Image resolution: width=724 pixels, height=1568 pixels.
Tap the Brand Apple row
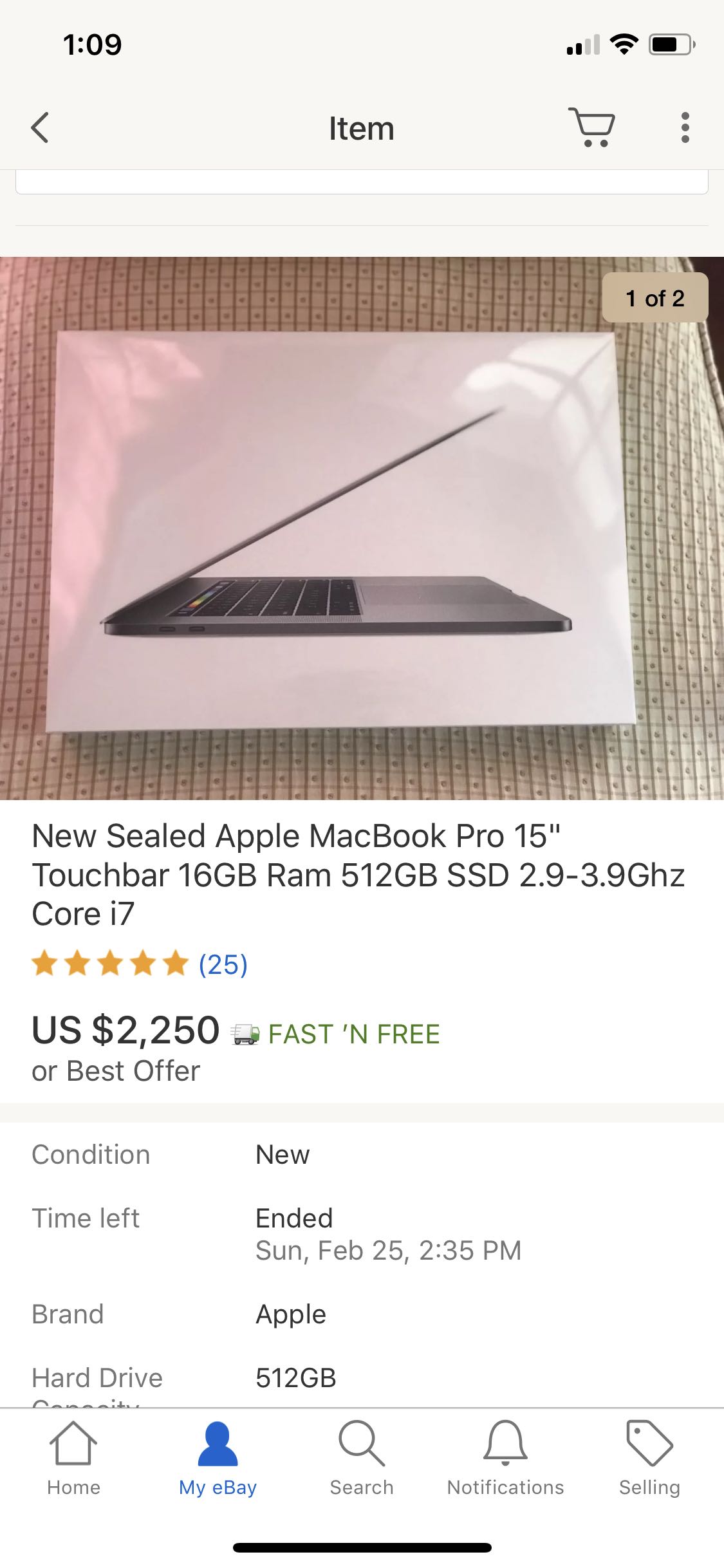[362, 1314]
